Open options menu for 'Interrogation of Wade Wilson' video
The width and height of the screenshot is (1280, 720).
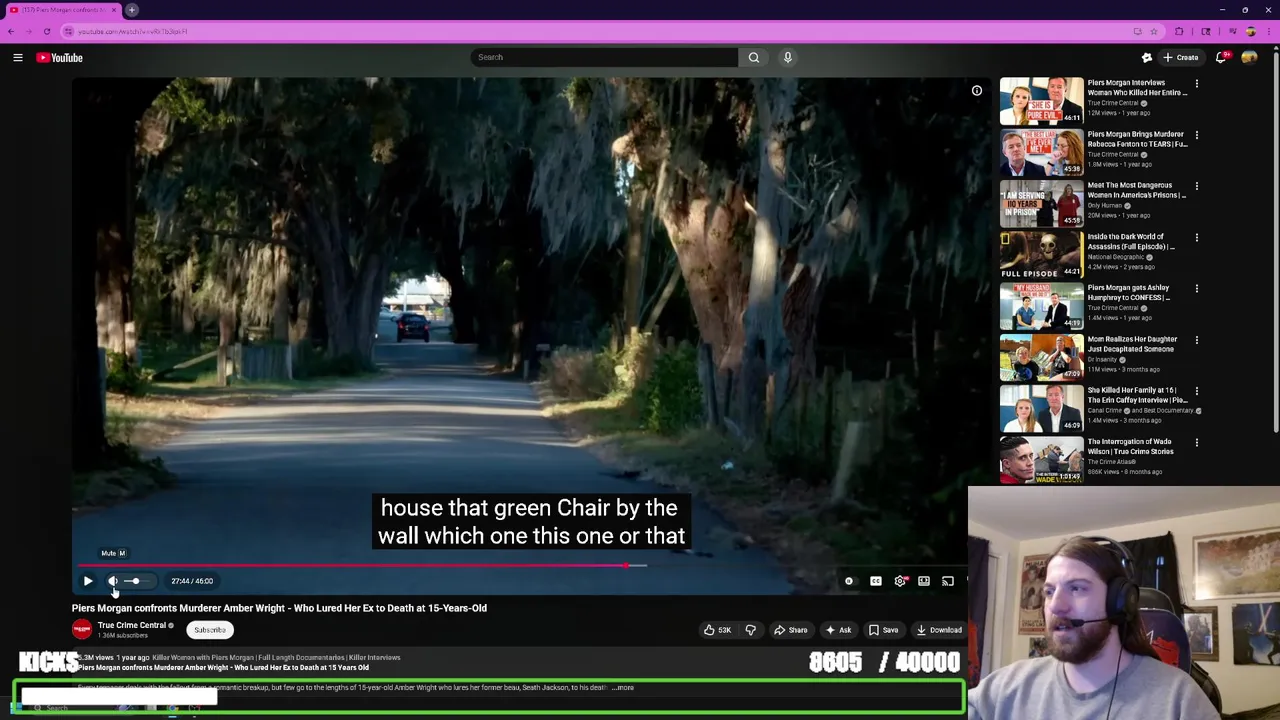pyautogui.click(x=1197, y=442)
